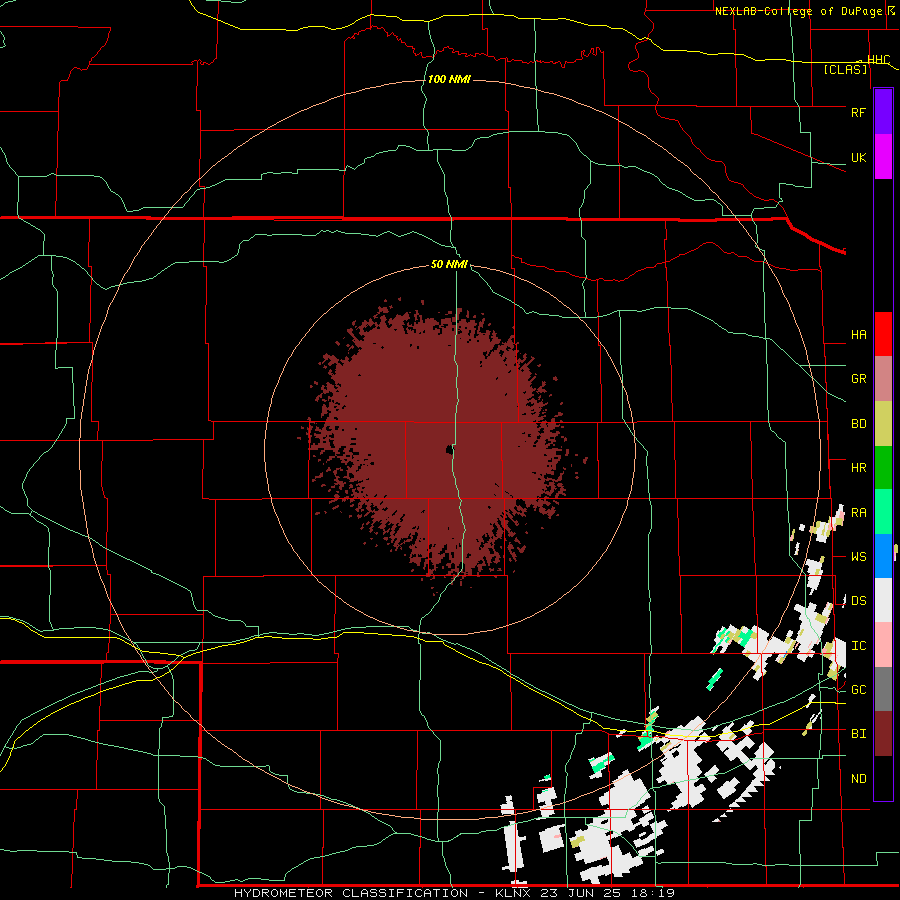Click the gray GC legend swatch
This screenshot has height=900, width=900.
tap(883, 689)
